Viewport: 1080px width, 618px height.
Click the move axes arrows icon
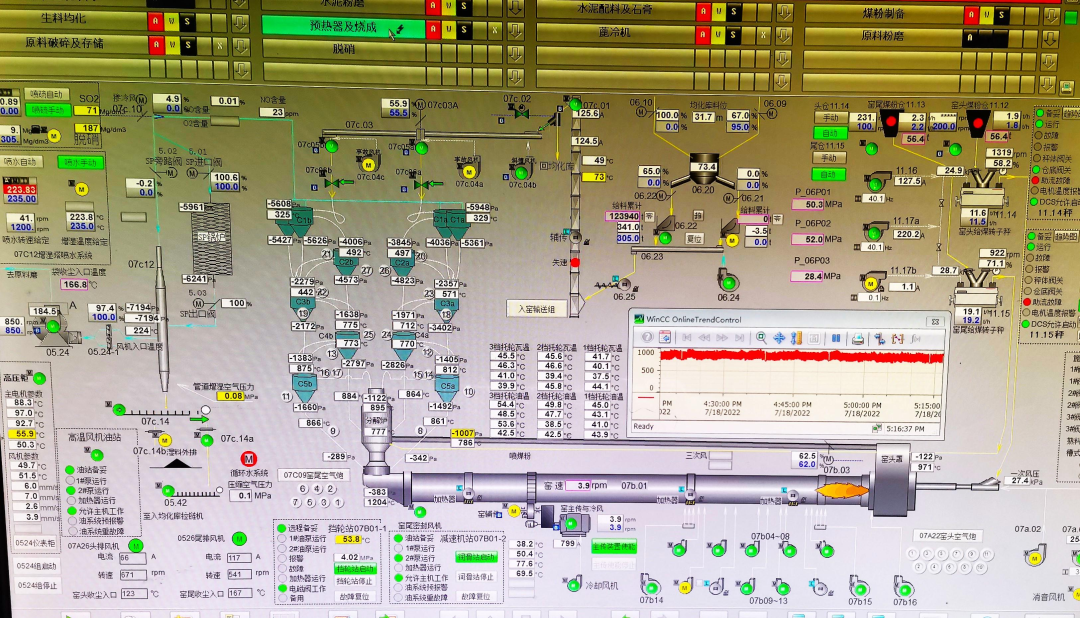click(x=779, y=338)
